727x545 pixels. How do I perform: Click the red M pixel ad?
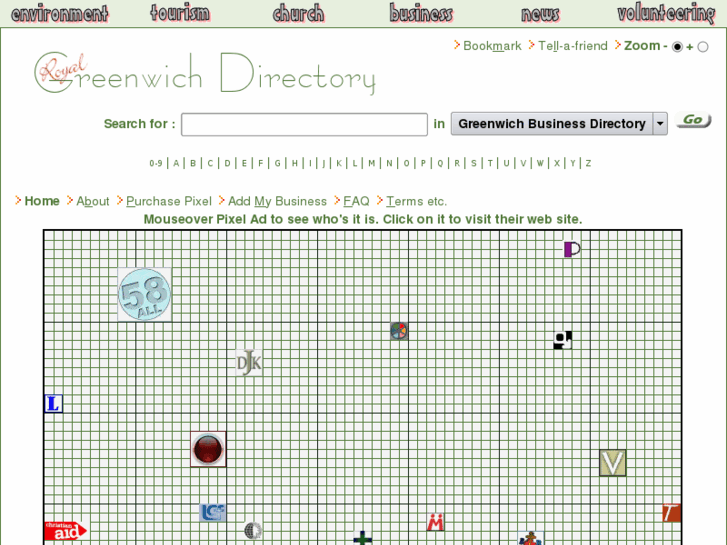435,522
